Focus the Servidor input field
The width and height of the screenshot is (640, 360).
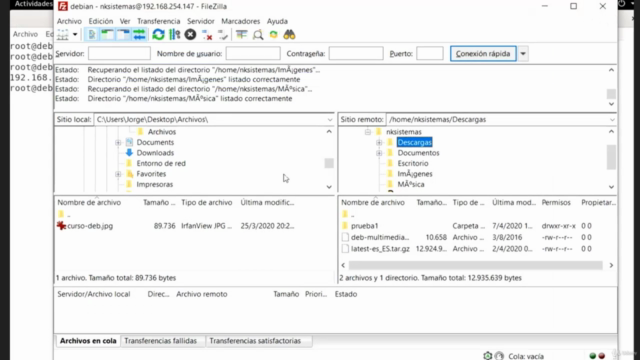pos(119,53)
